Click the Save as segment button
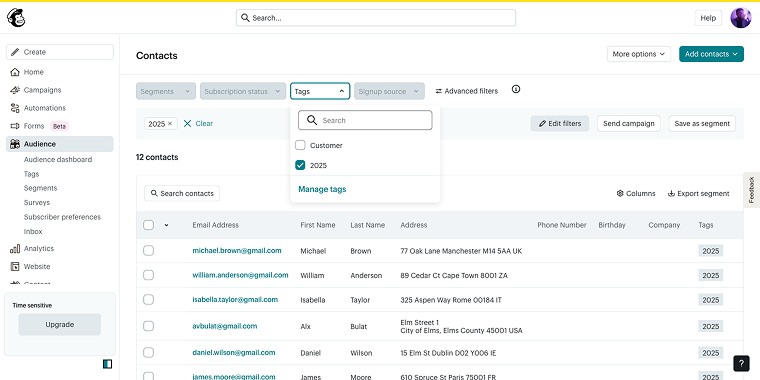The width and height of the screenshot is (760, 380). tap(702, 124)
